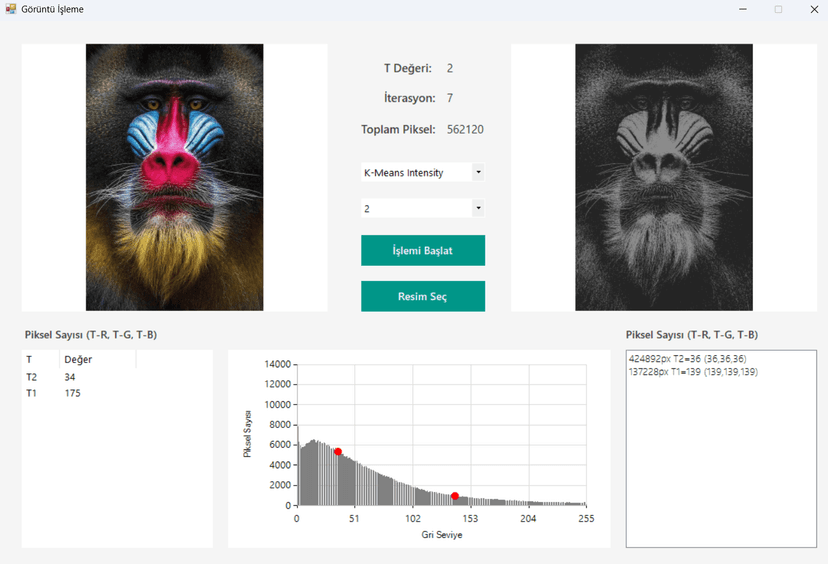Click the red marker near gray level 139
The image size is (828, 564).
tap(455, 496)
